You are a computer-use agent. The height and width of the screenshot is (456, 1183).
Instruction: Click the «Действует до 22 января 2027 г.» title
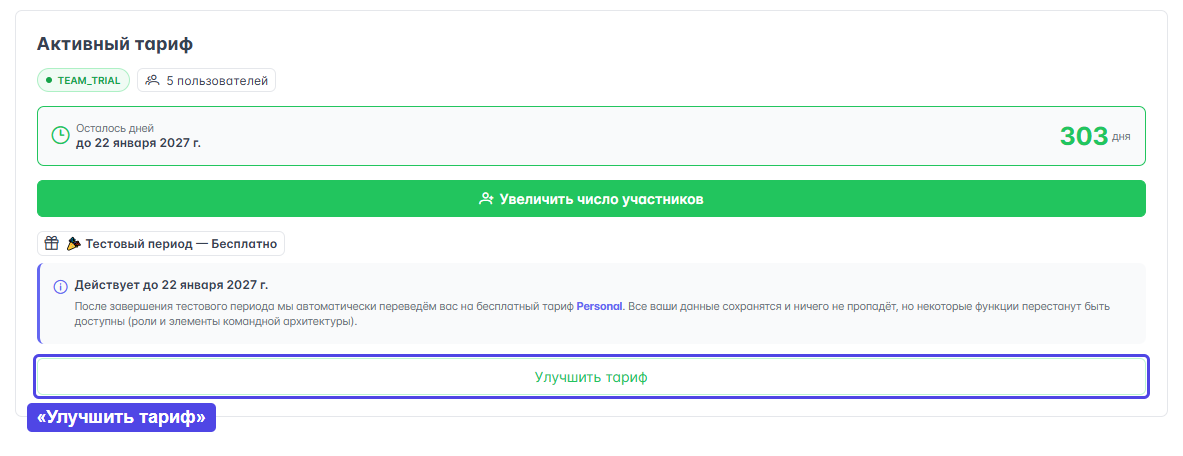click(171, 285)
